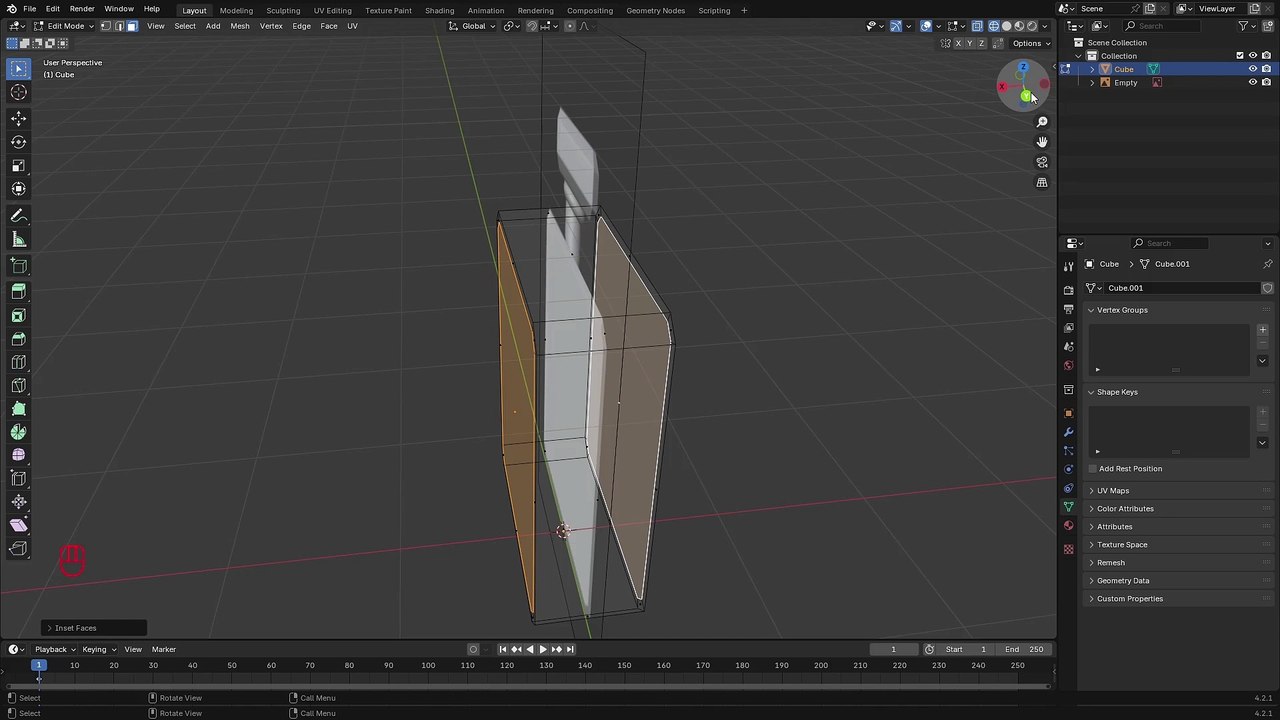
Task: Select the Rotate tool
Action: pyautogui.click(x=18, y=142)
